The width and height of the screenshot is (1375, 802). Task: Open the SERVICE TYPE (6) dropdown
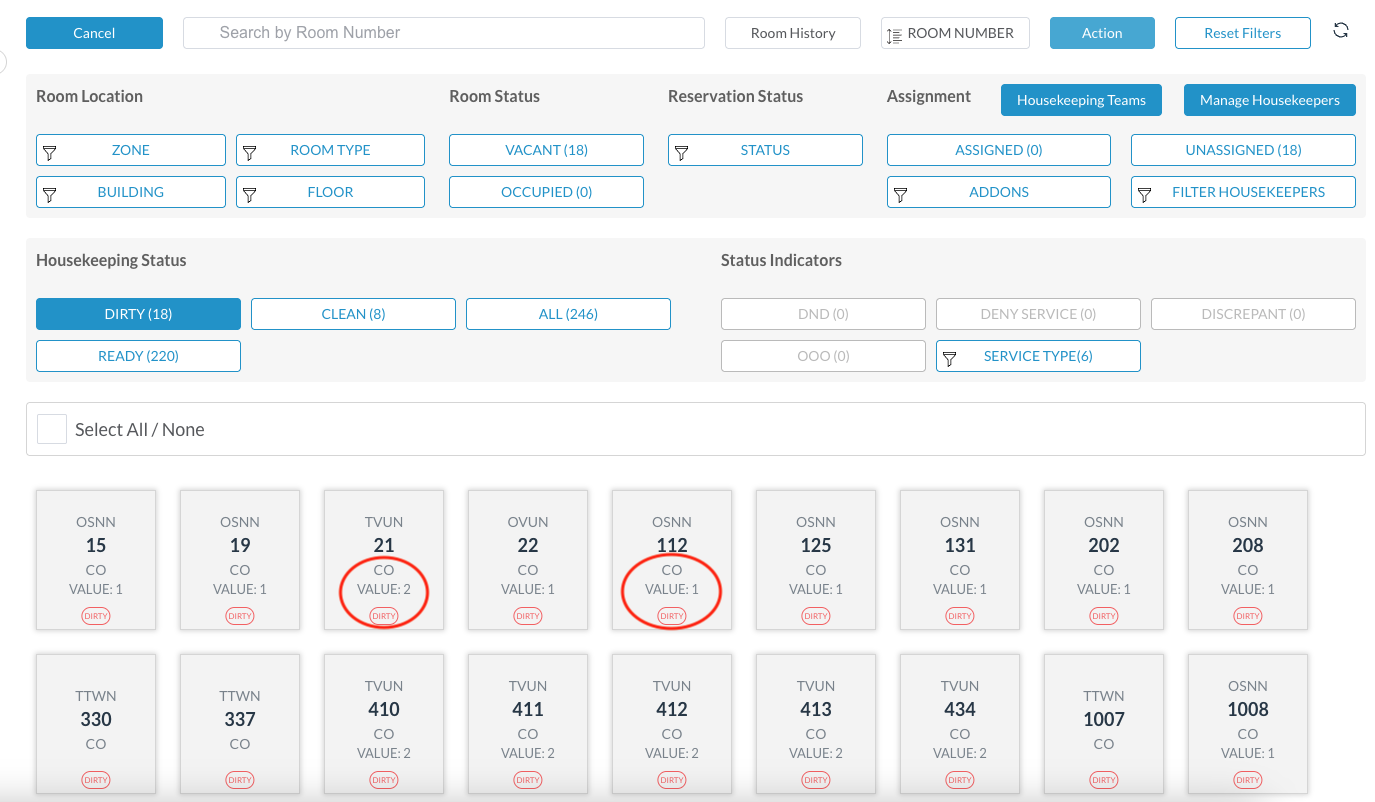click(1037, 355)
